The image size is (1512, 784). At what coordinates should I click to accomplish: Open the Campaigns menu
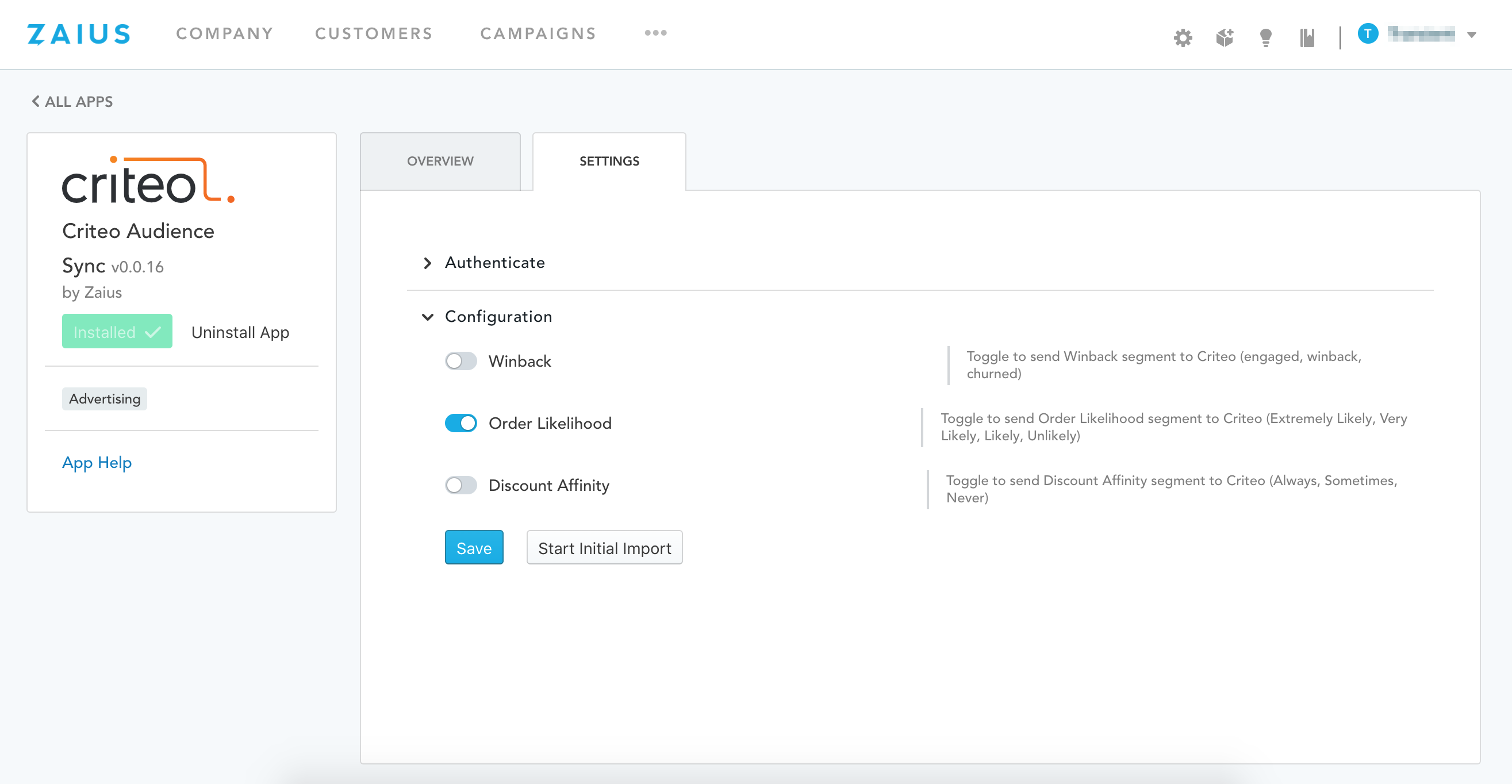538,33
